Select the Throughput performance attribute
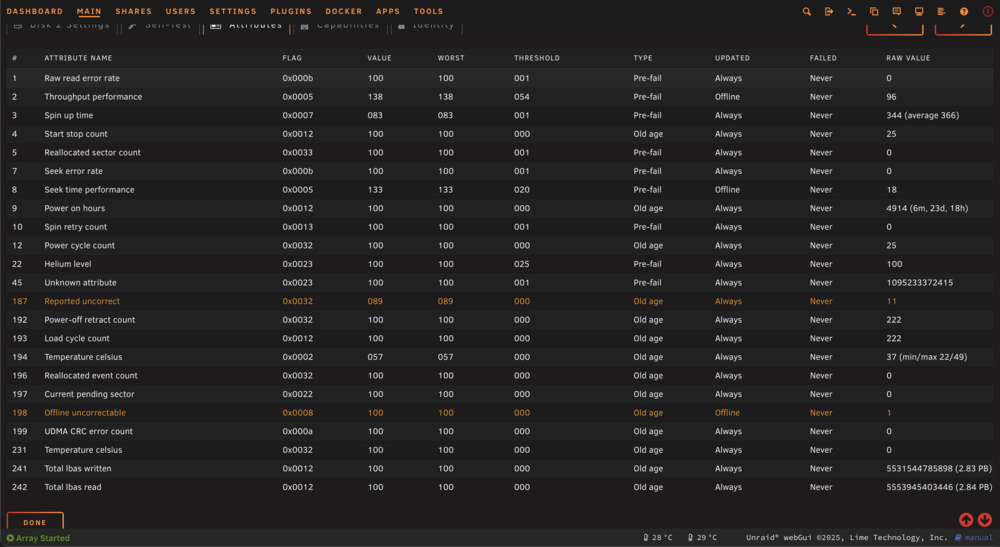Screen dimensions: 1000x547 tap(93, 97)
